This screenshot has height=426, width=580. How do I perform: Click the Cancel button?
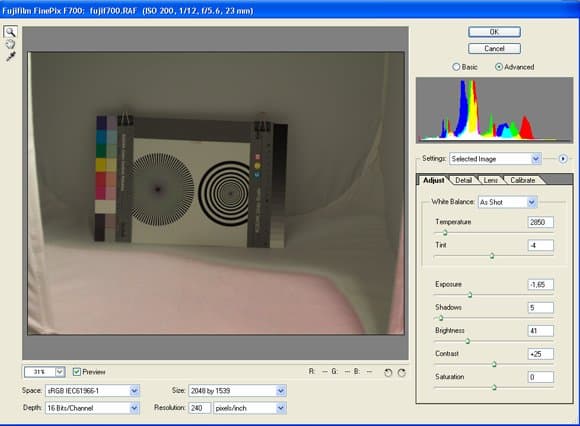click(494, 48)
